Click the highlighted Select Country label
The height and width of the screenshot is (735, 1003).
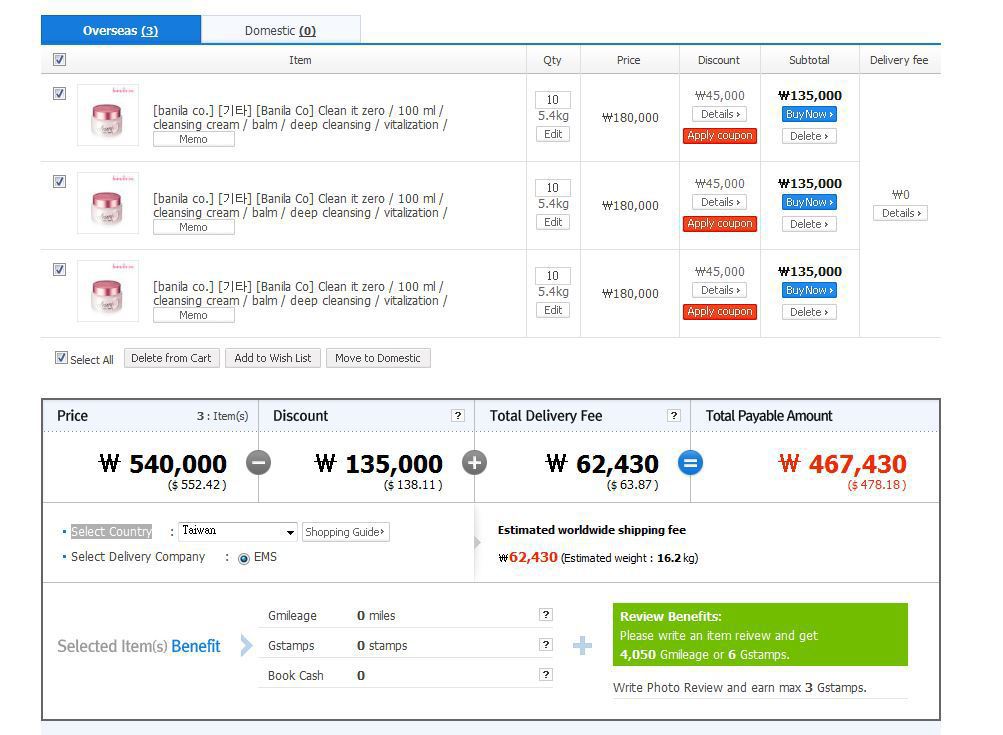tap(111, 532)
